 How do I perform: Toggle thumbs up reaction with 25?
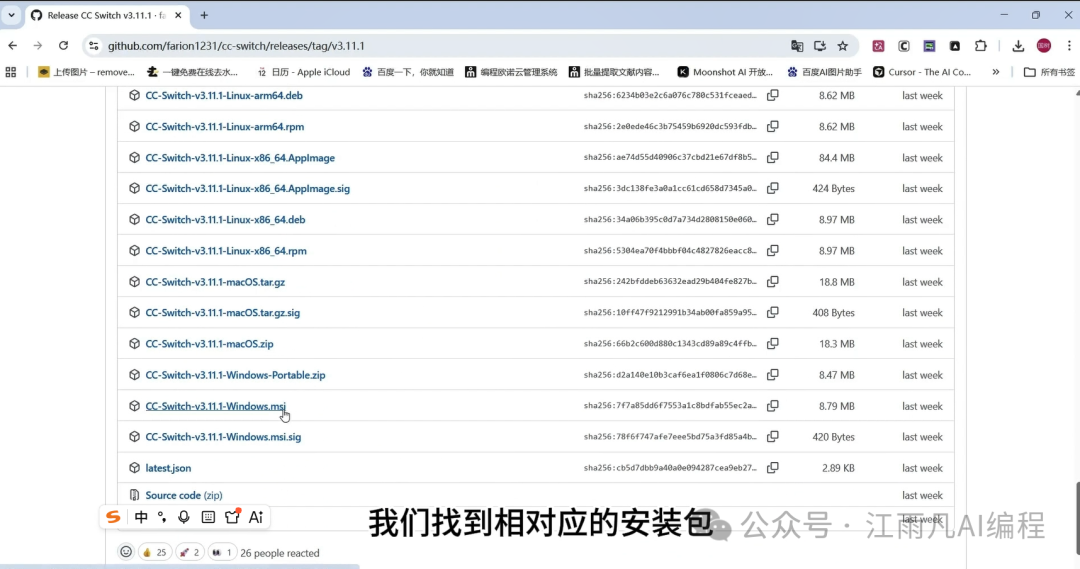(x=154, y=552)
